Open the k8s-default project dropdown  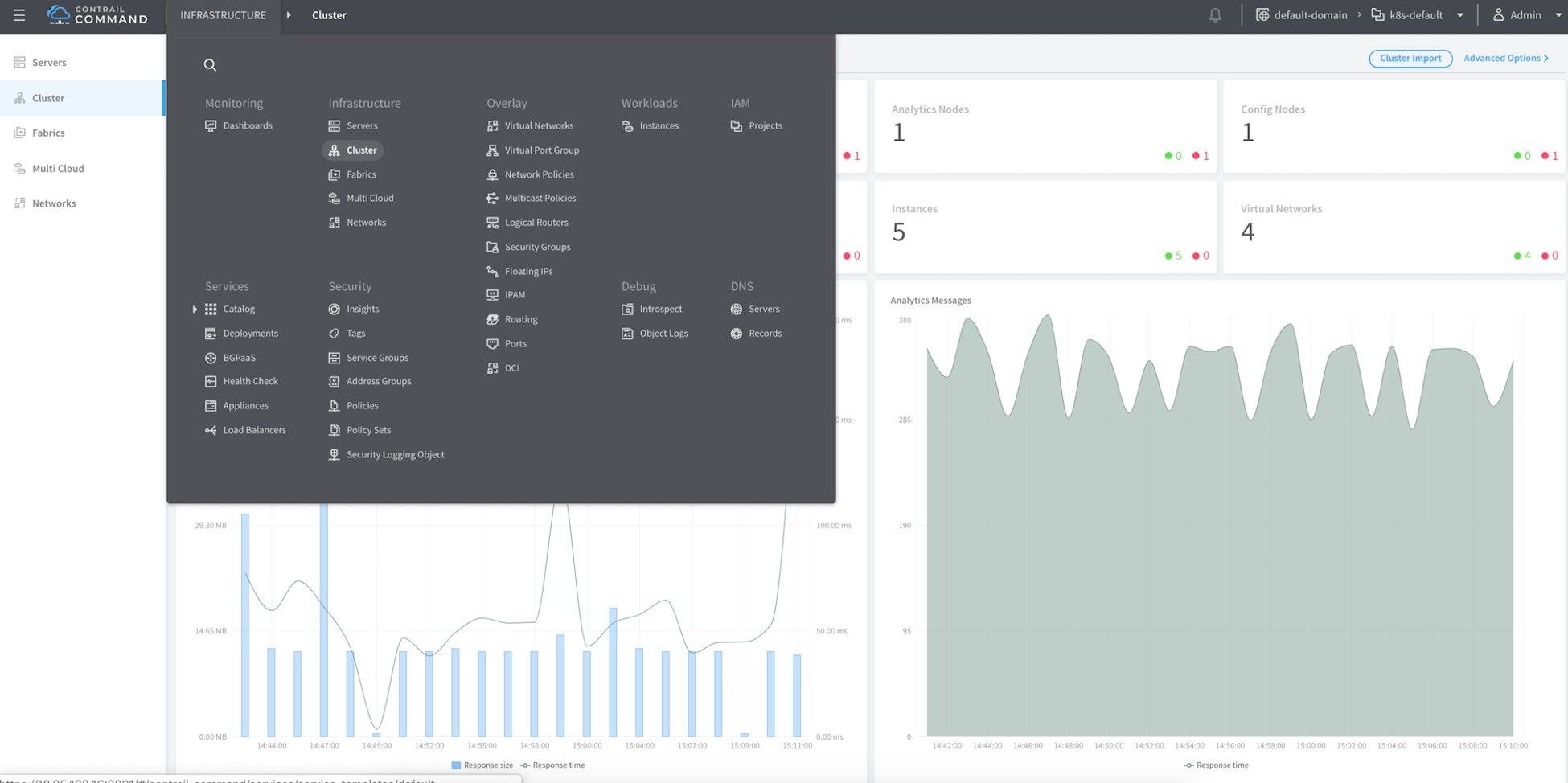tap(1417, 15)
